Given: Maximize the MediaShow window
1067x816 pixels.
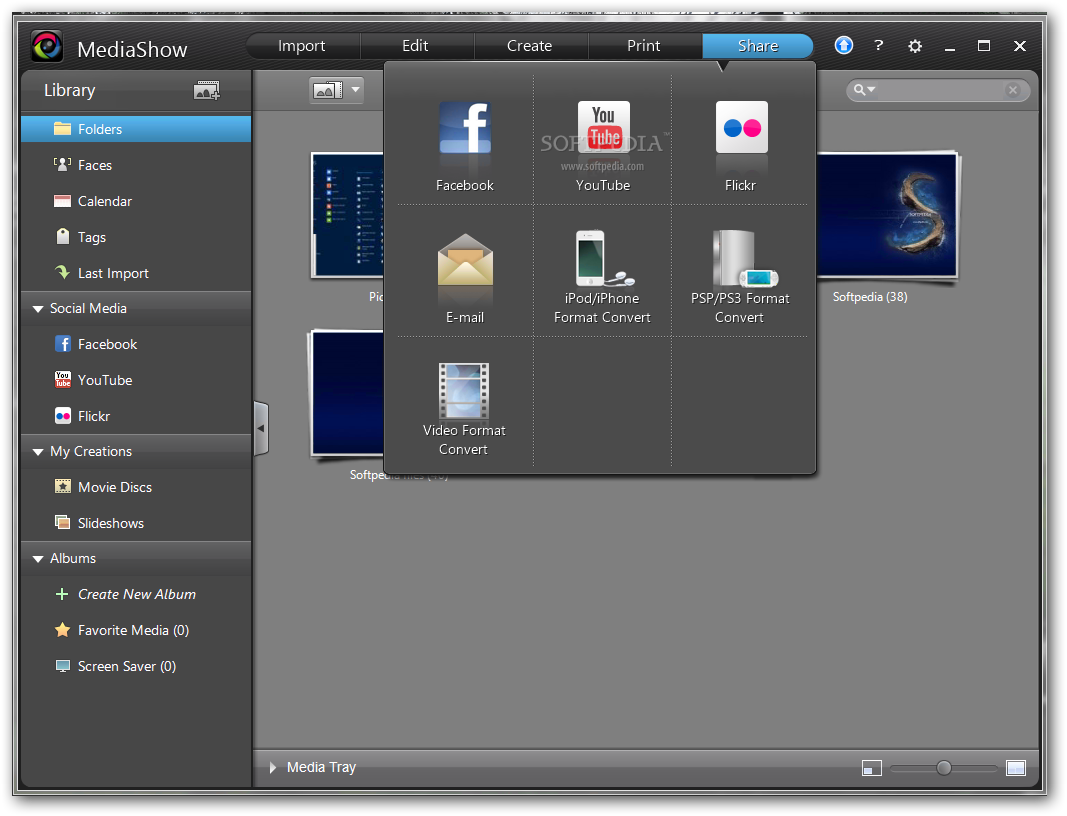Looking at the screenshot, I should coord(984,46).
